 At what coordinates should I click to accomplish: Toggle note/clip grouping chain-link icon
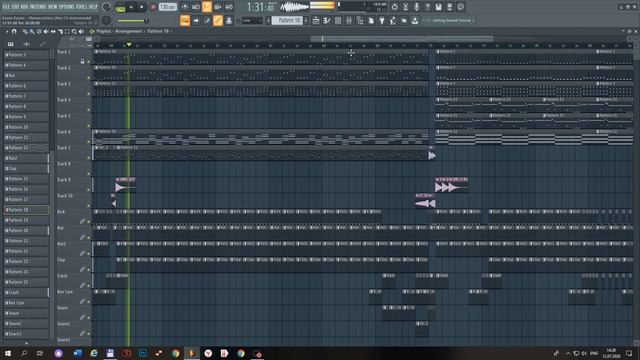218,20
